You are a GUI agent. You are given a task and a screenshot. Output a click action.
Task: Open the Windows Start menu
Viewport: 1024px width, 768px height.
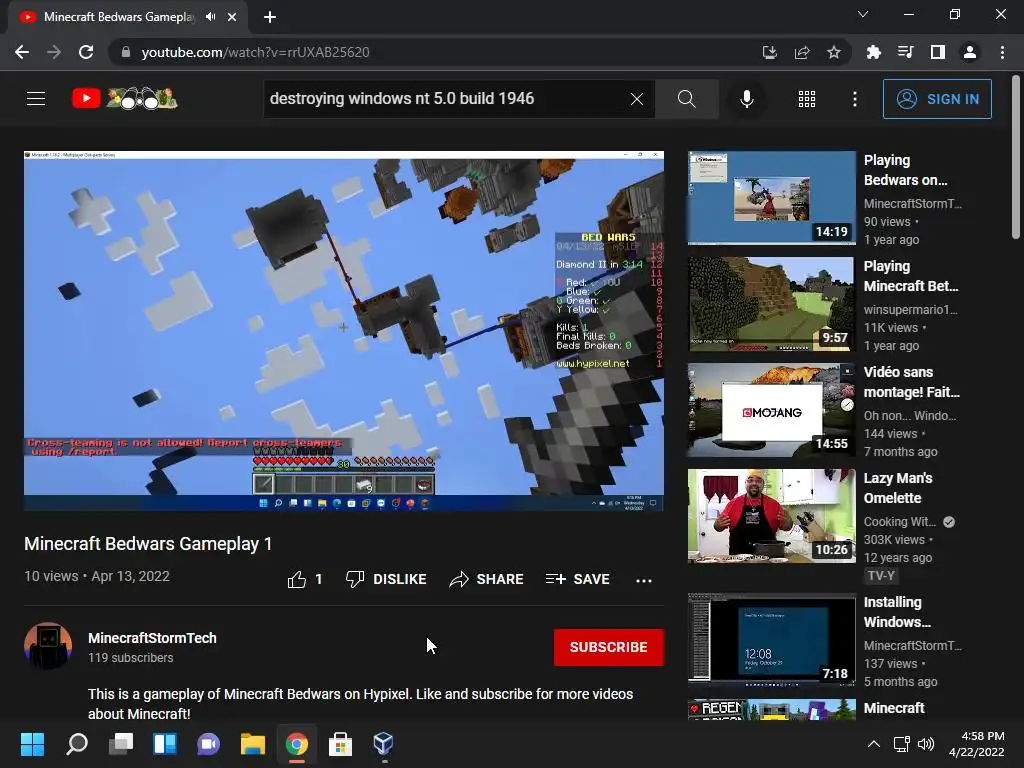click(32, 744)
